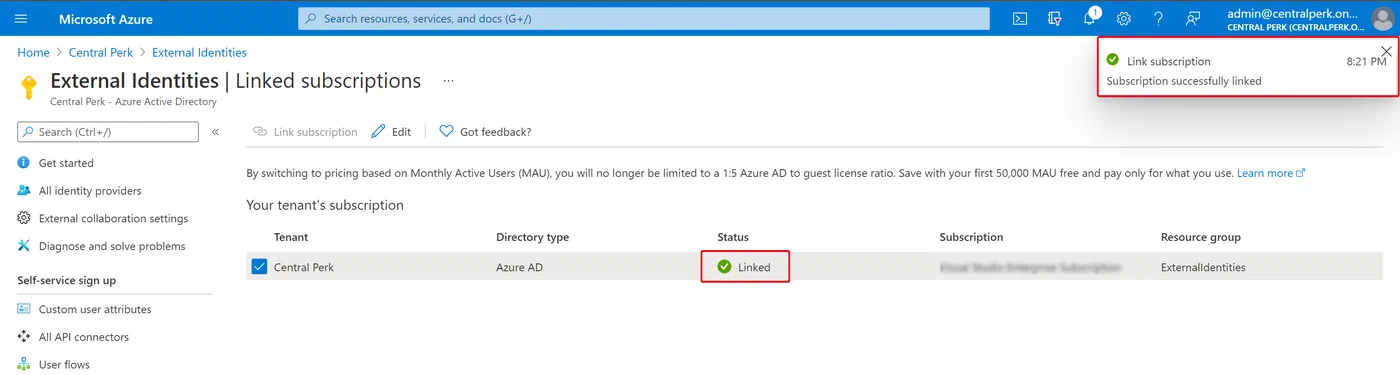
Task: Open the notifications bell
Action: pyautogui.click(x=1090, y=18)
